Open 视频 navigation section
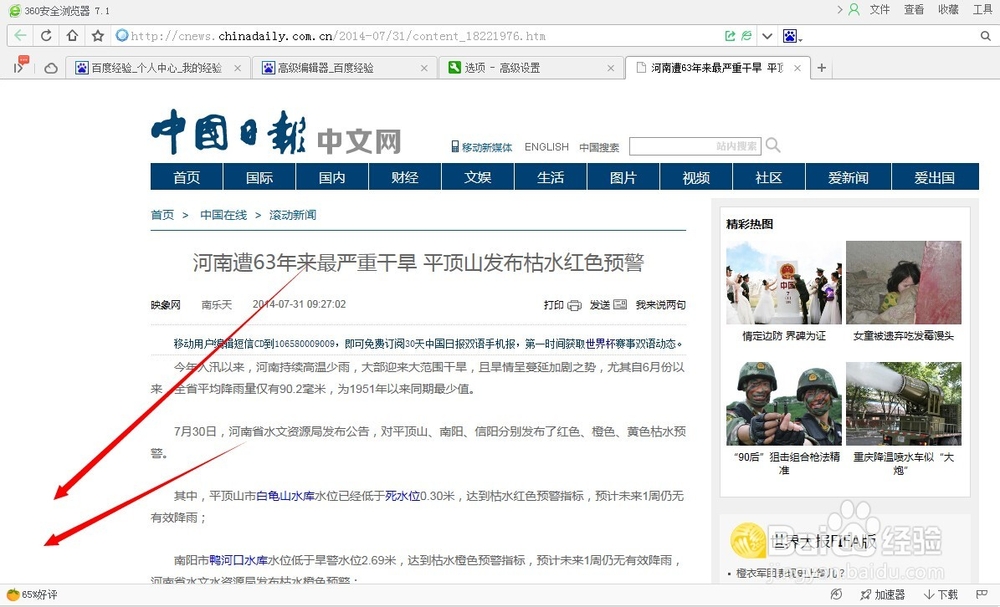The width and height of the screenshot is (1000, 607). click(696, 177)
